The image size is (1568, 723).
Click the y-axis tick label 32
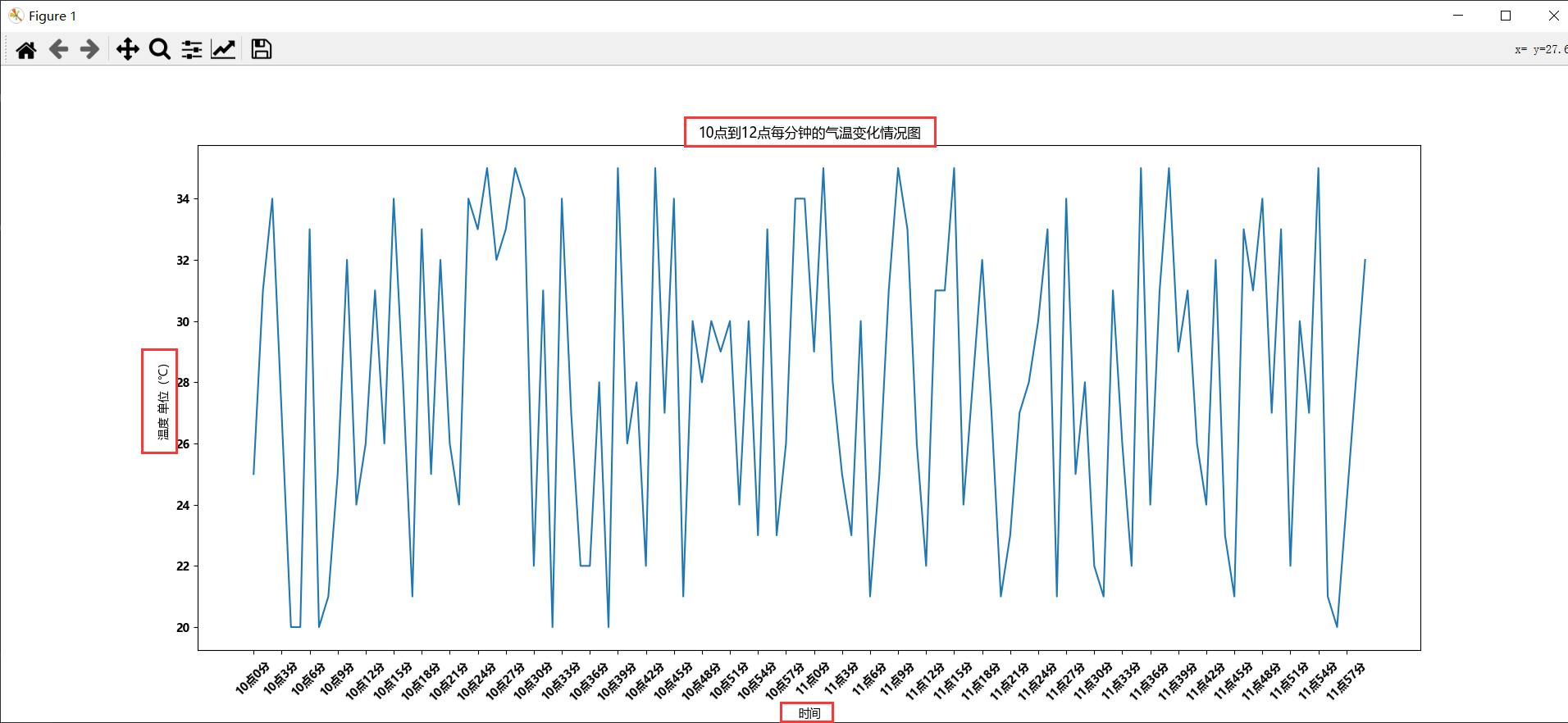183,261
